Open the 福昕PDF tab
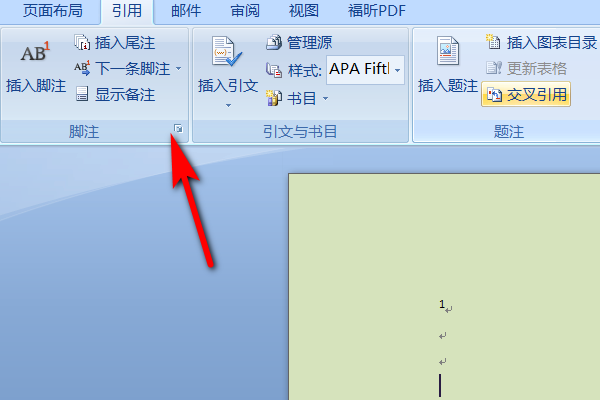Viewport: 600px width, 400px height. [377, 11]
